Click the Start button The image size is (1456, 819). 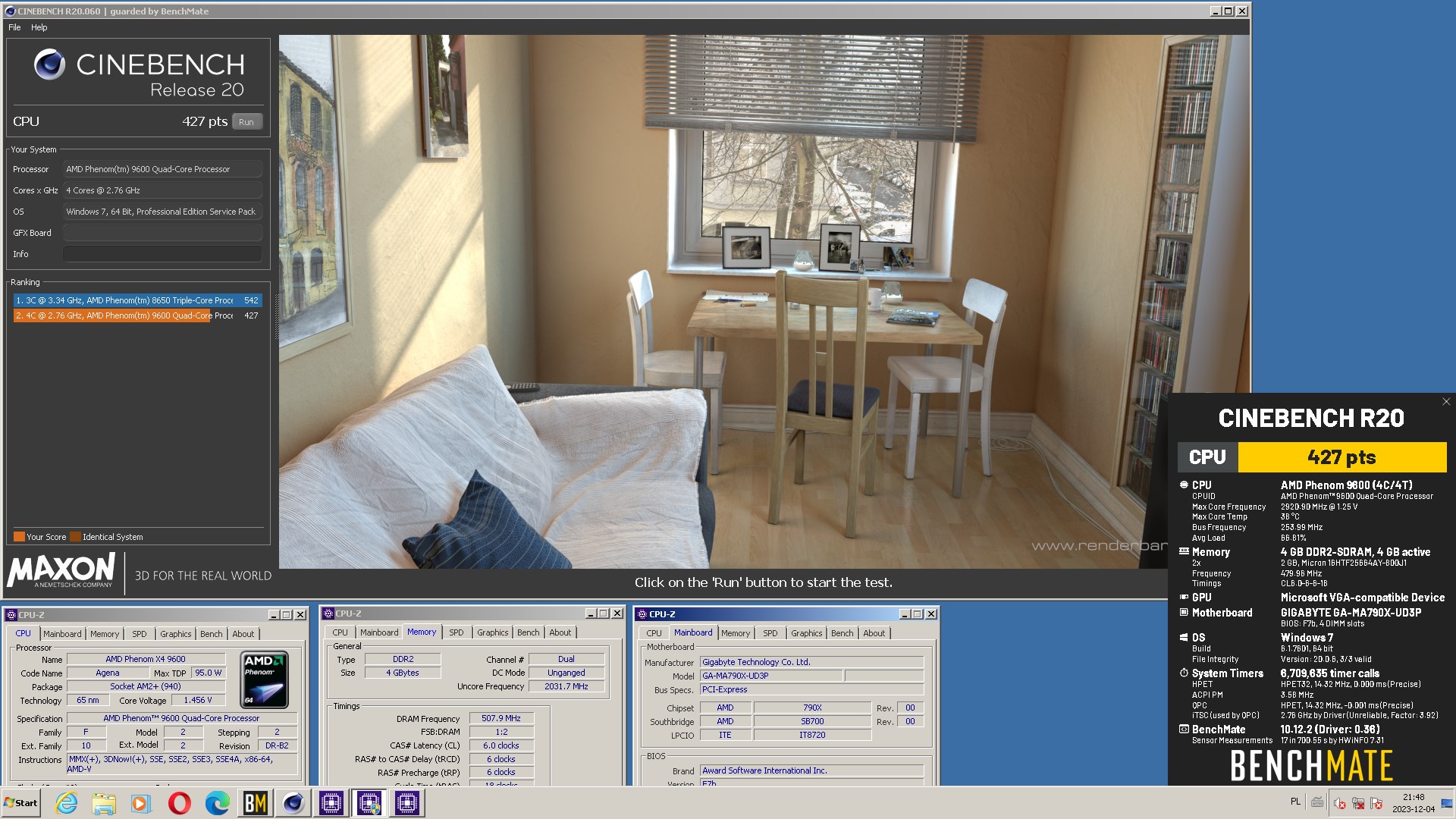21,802
